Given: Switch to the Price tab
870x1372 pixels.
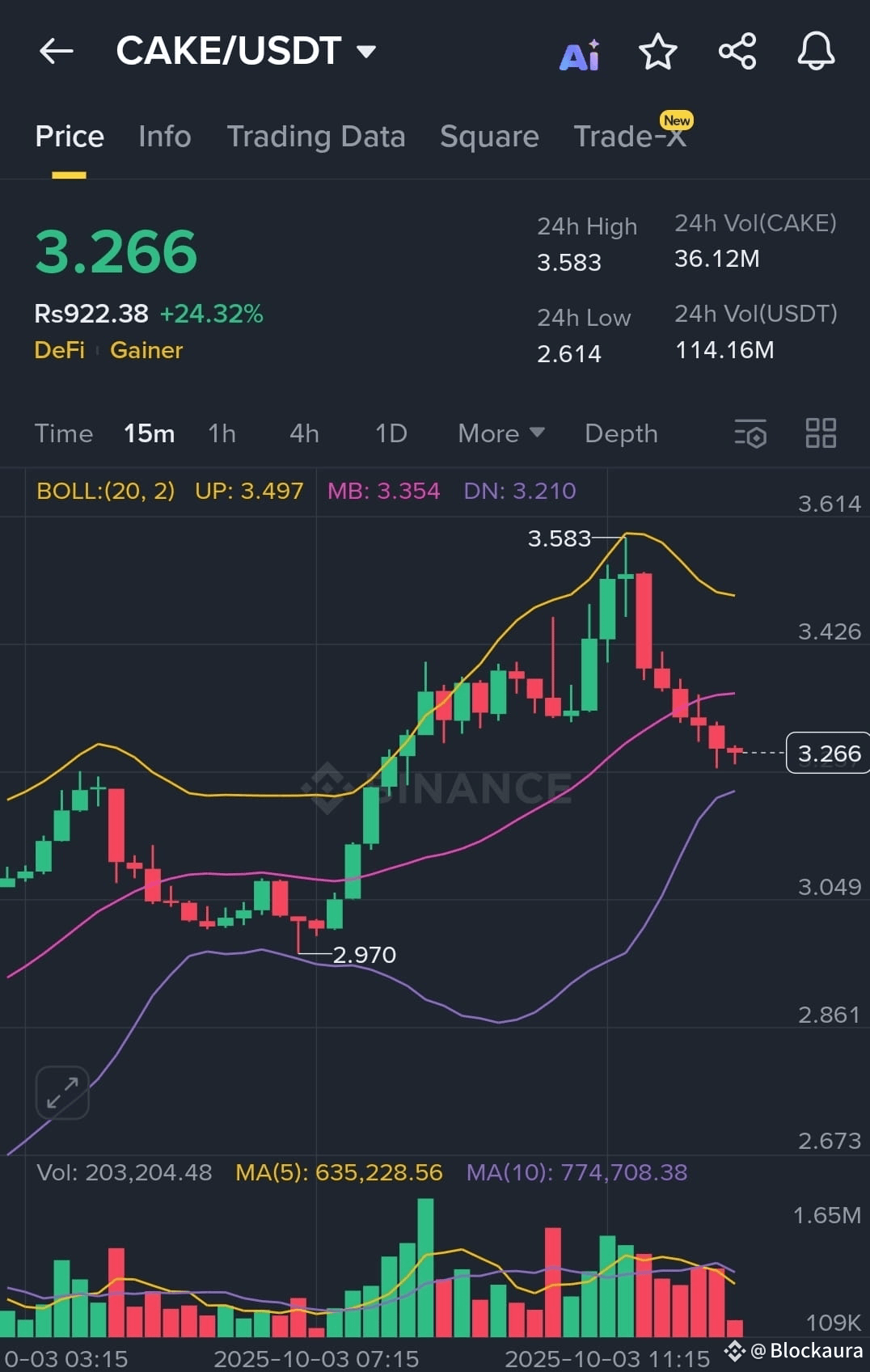Looking at the screenshot, I should click(x=70, y=137).
